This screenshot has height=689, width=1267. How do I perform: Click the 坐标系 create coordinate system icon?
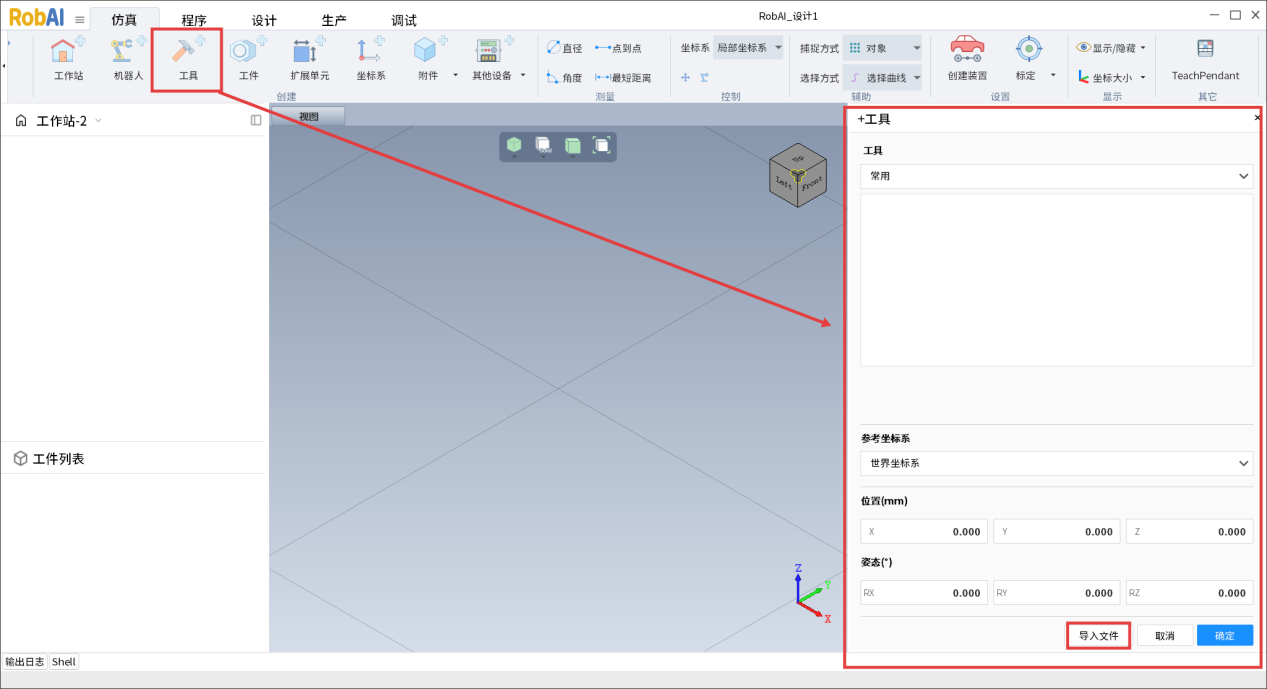point(370,51)
